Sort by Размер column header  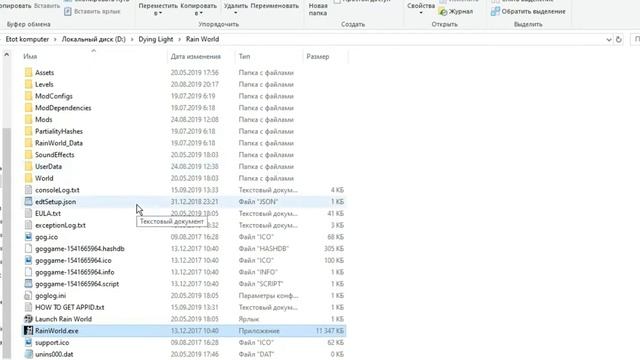(x=318, y=57)
